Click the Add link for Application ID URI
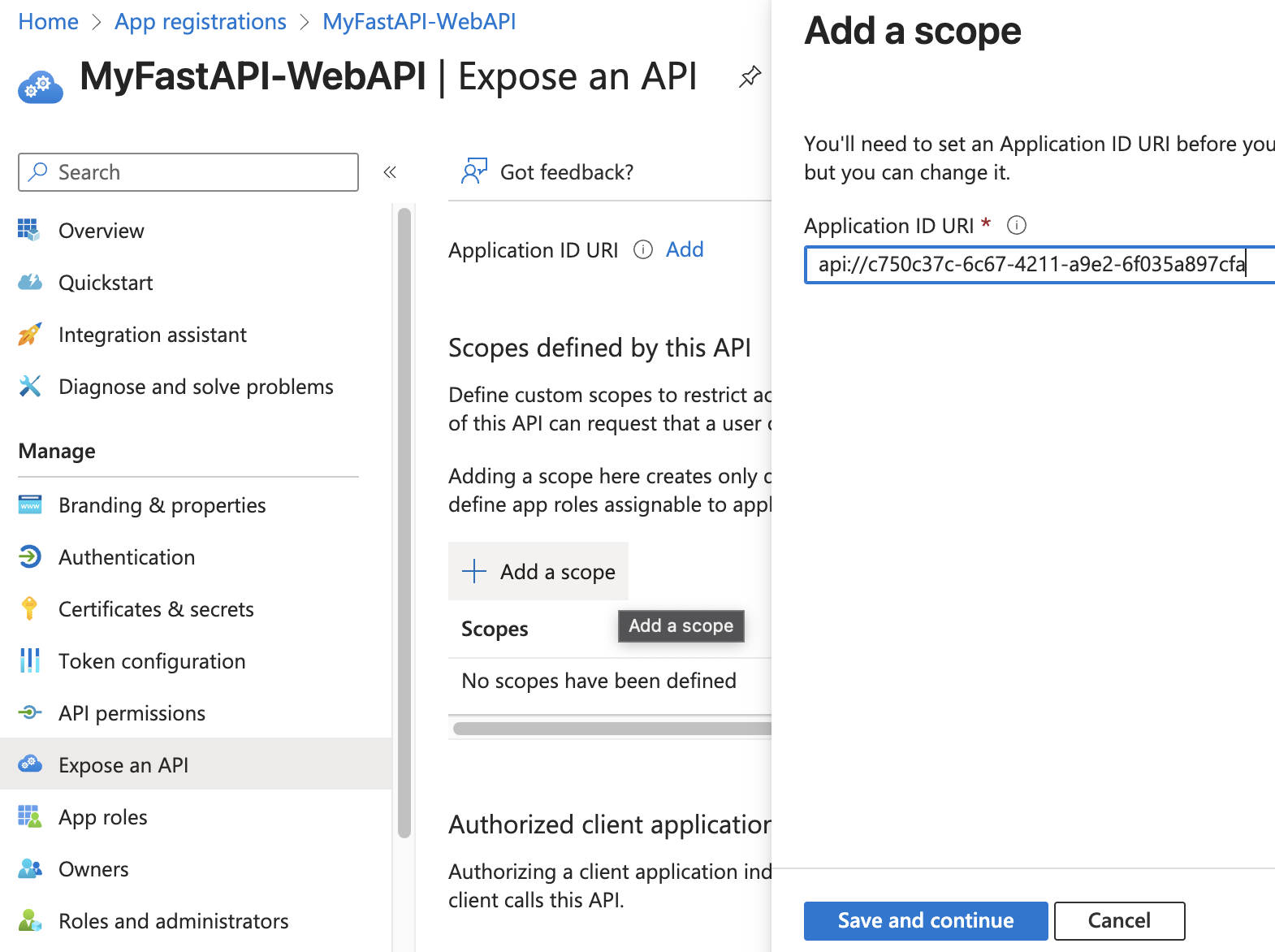The image size is (1275, 952). tap(684, 249)
